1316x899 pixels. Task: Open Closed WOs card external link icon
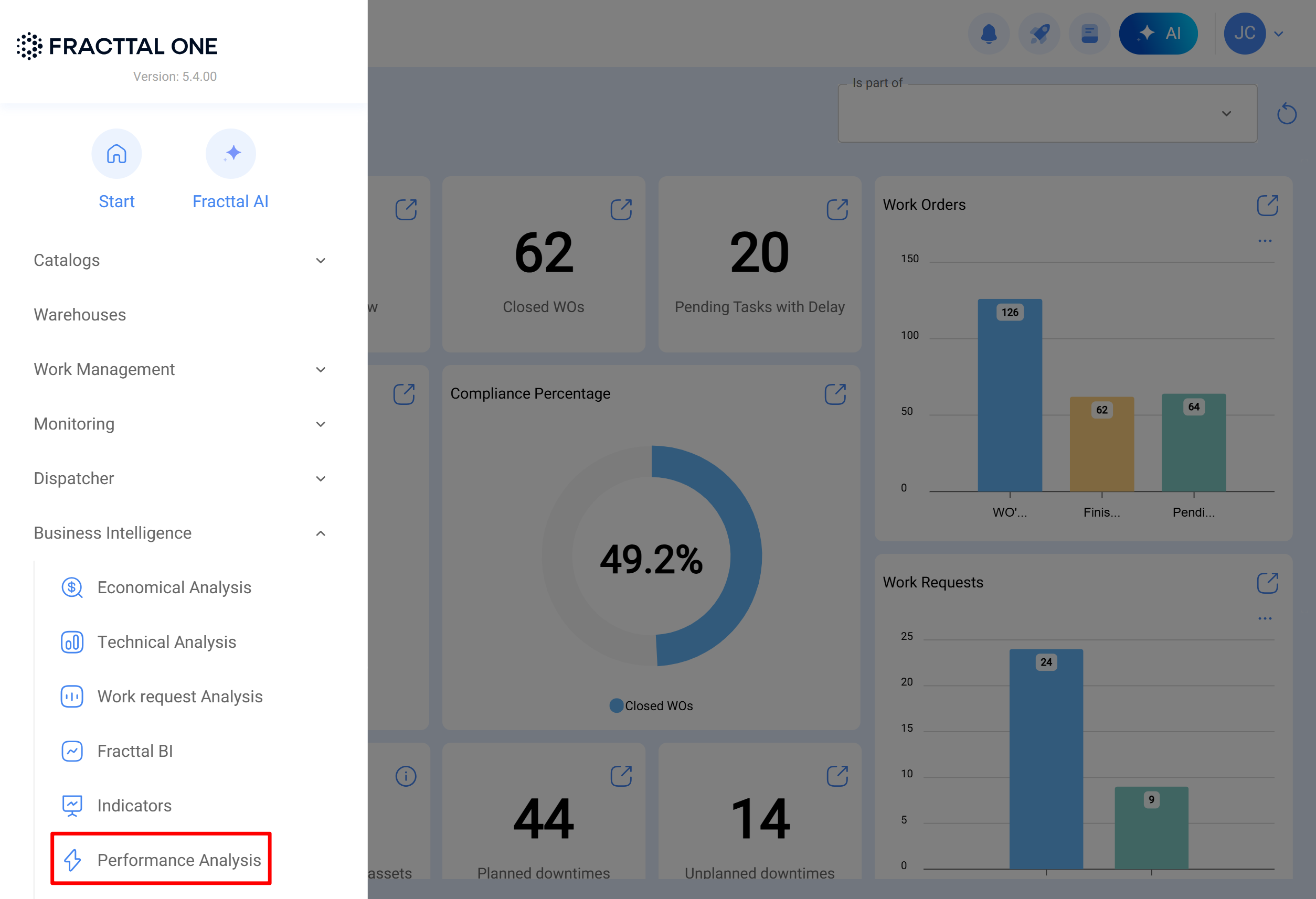coord(621,209)
